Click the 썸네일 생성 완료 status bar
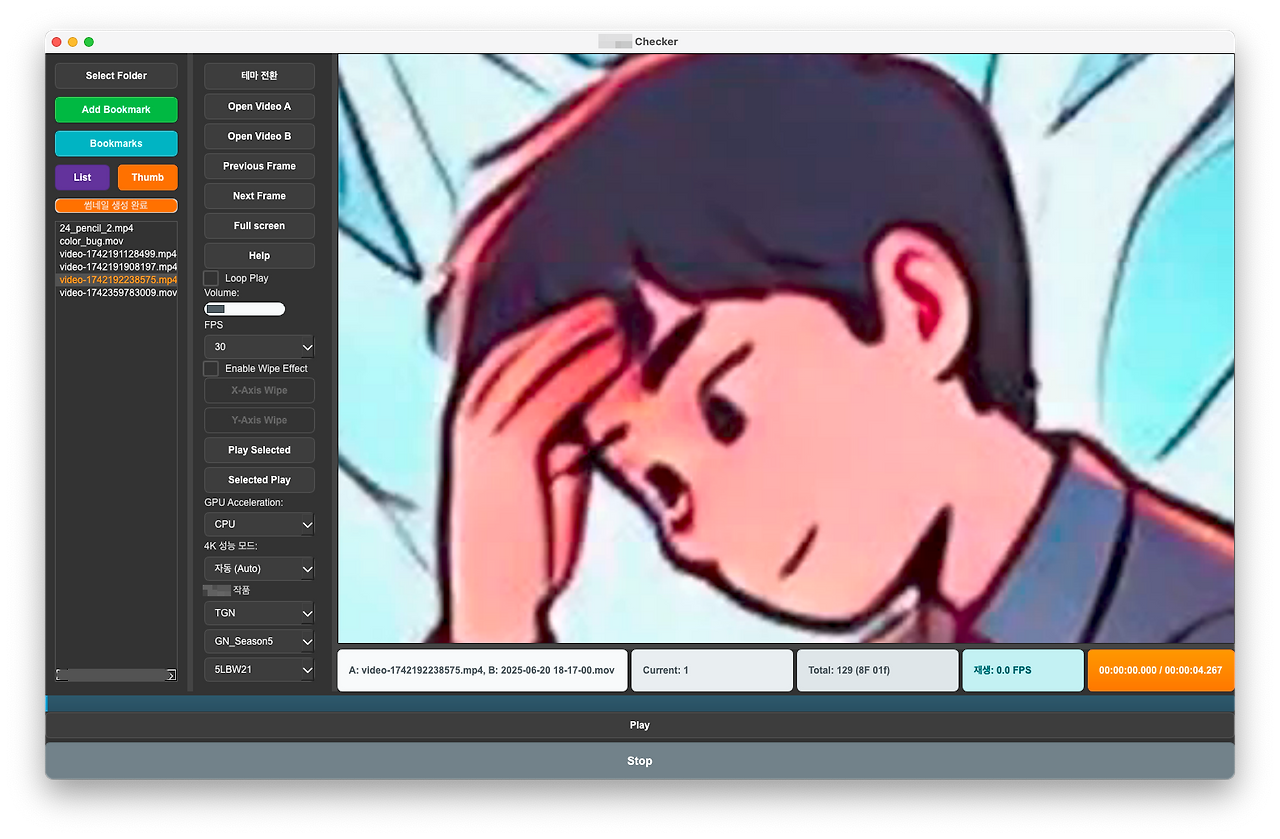The width and height of the screenshot is (1280, 839). coord(116,206)
